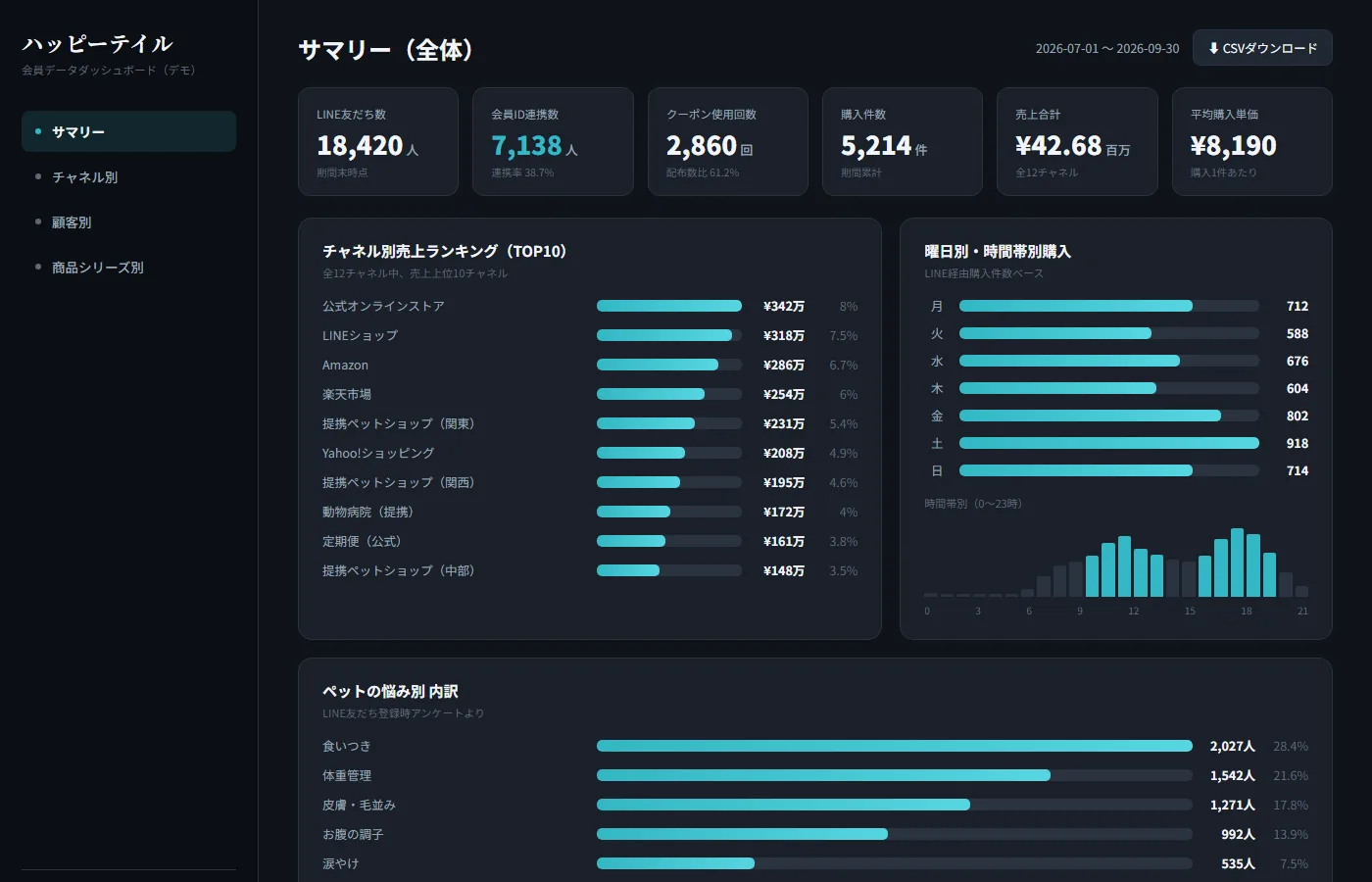Click the 木 purchase count 604

pyautogui.click(x=1298, y=388)
